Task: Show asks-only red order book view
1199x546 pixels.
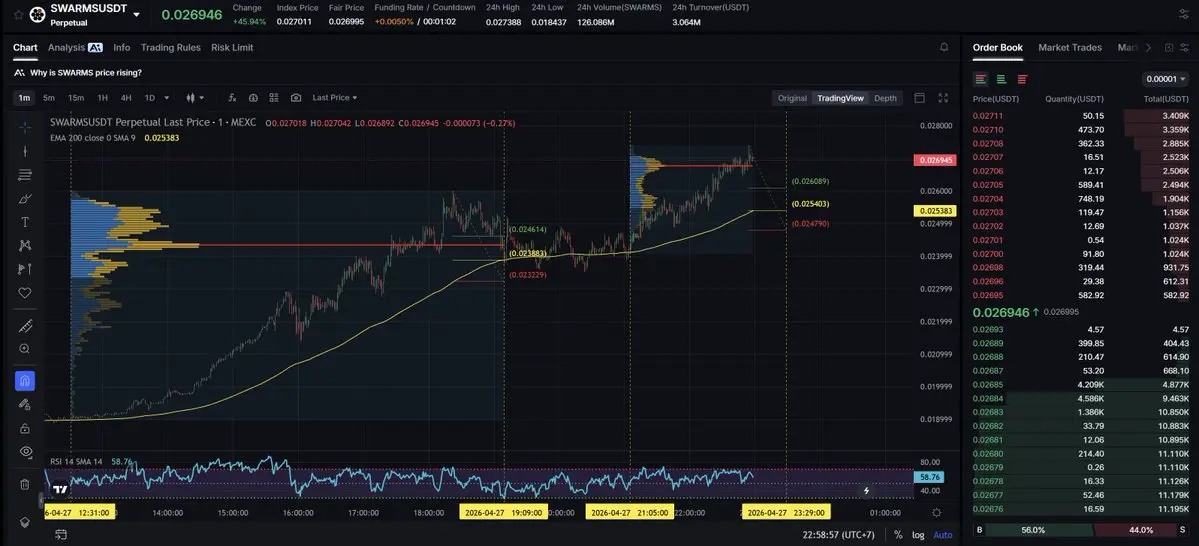Action: coord(1022,80)
